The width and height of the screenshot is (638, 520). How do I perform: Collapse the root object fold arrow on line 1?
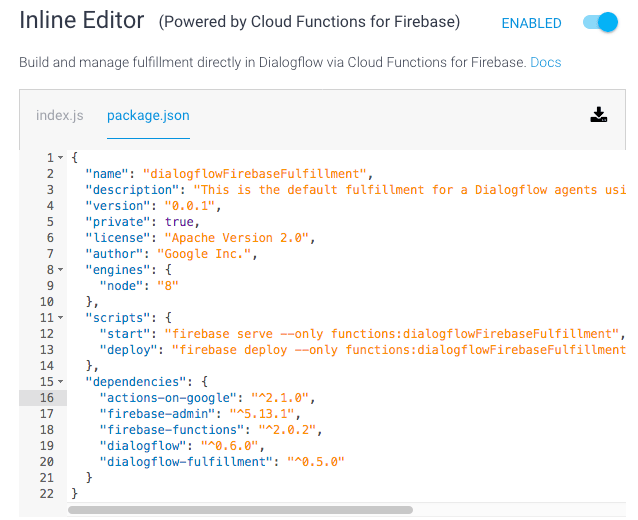60,157
